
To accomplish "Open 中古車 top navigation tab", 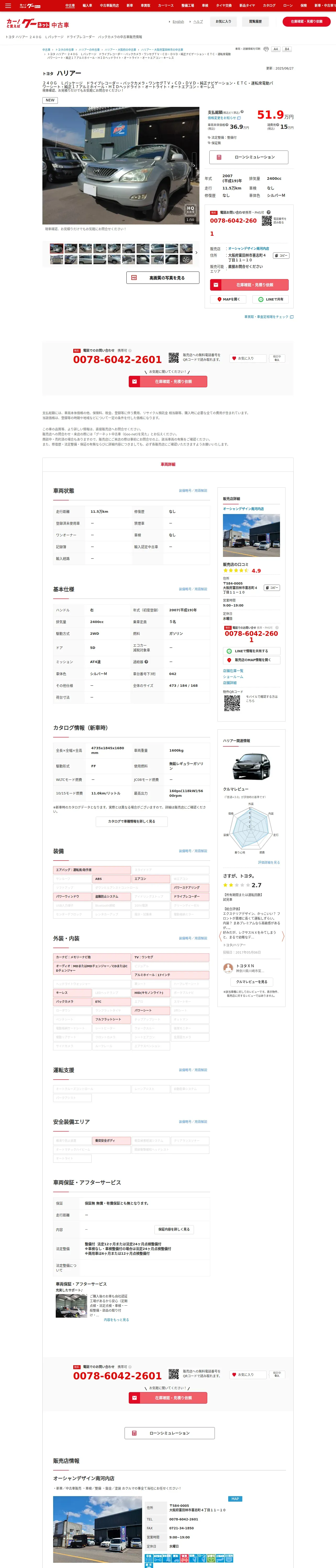I will (70, 5).
